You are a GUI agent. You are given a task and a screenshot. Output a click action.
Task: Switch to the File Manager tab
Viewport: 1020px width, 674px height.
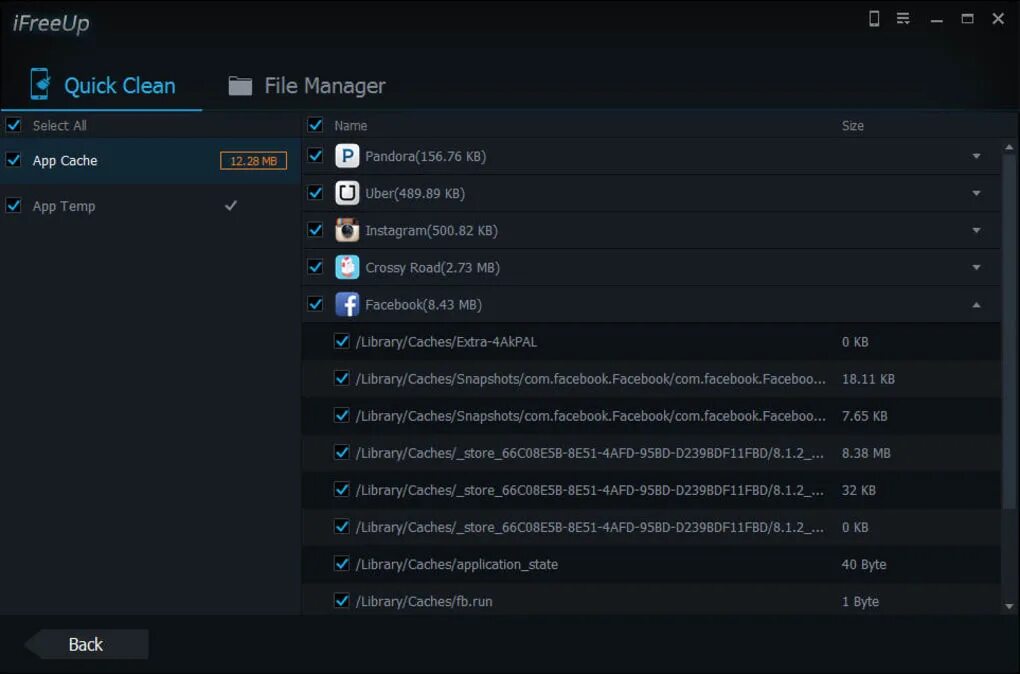[306, 85]
